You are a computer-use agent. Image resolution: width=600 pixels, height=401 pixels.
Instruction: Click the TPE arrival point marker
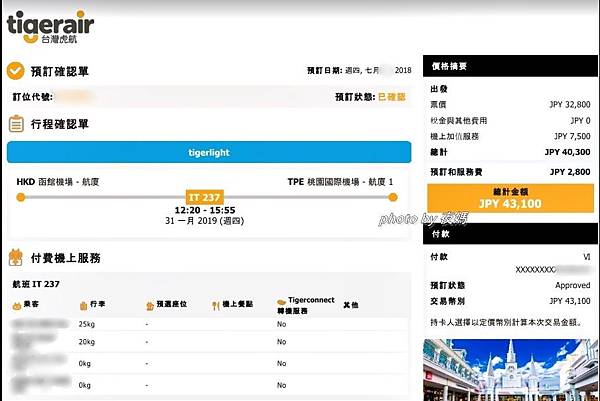pyautogui.click(x=392, y=197)
